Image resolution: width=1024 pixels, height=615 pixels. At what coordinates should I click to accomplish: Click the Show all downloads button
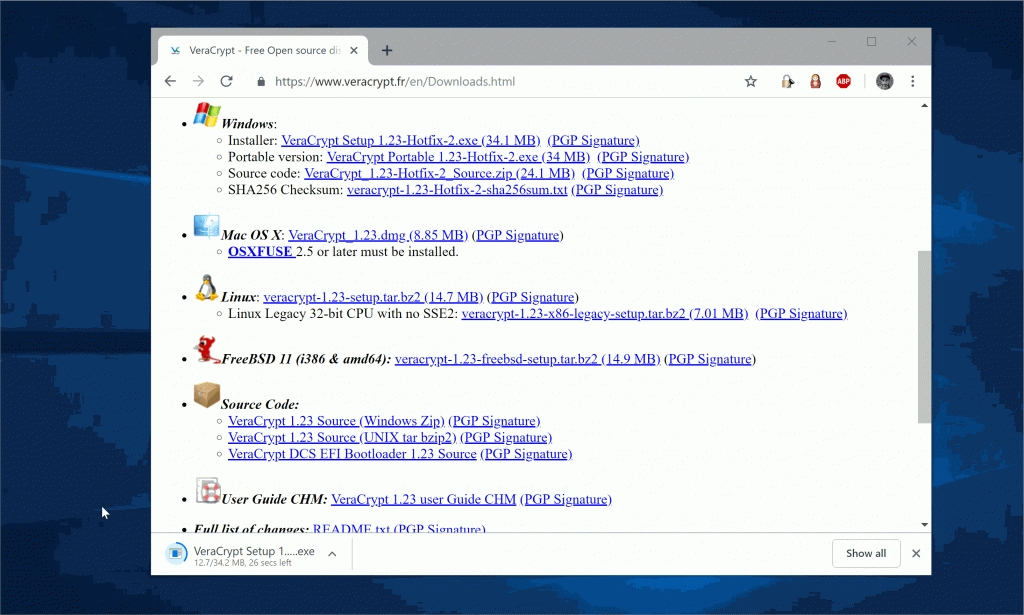(865, 553)
